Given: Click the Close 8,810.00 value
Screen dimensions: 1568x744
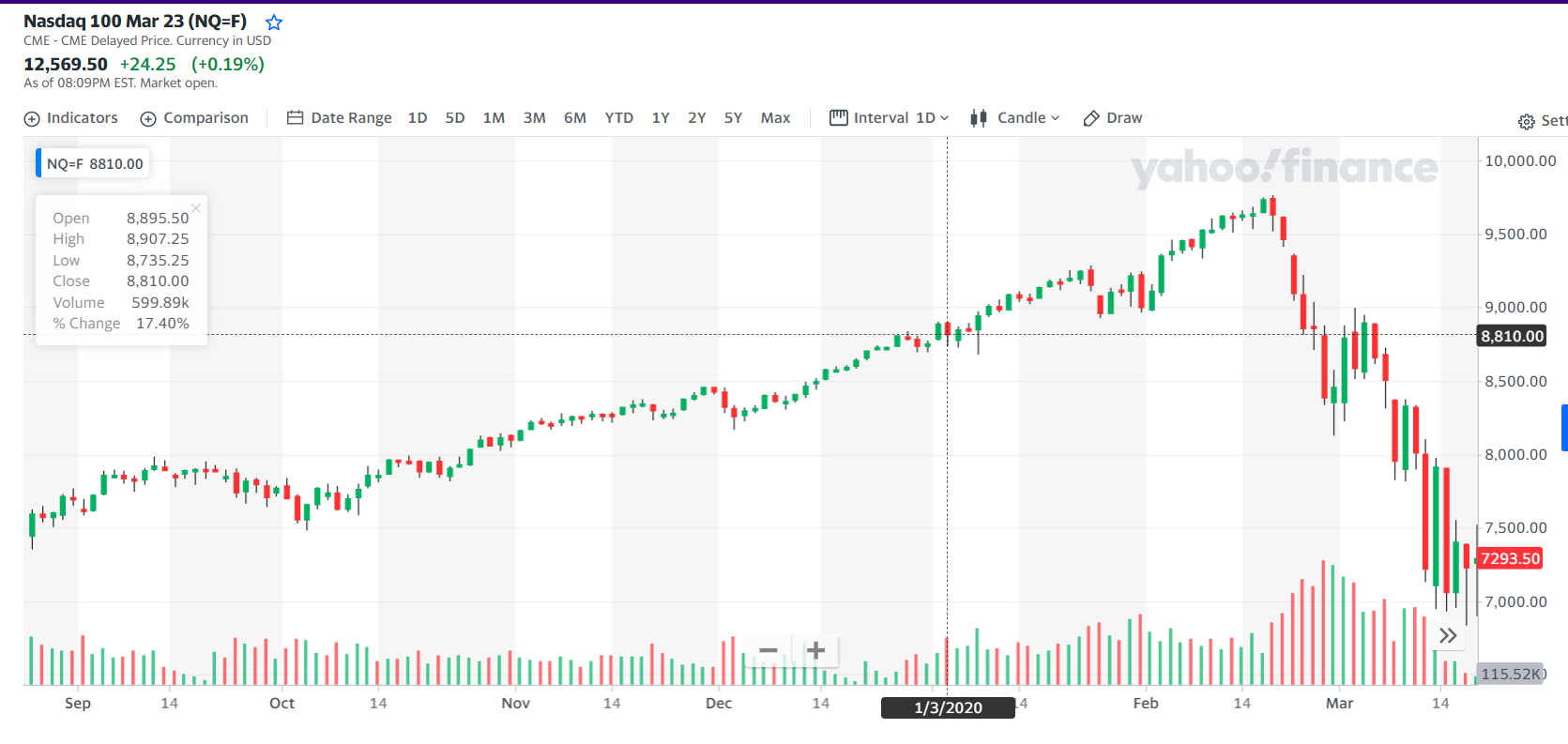Looking at the screenshot, I should [x=158, y=281].
